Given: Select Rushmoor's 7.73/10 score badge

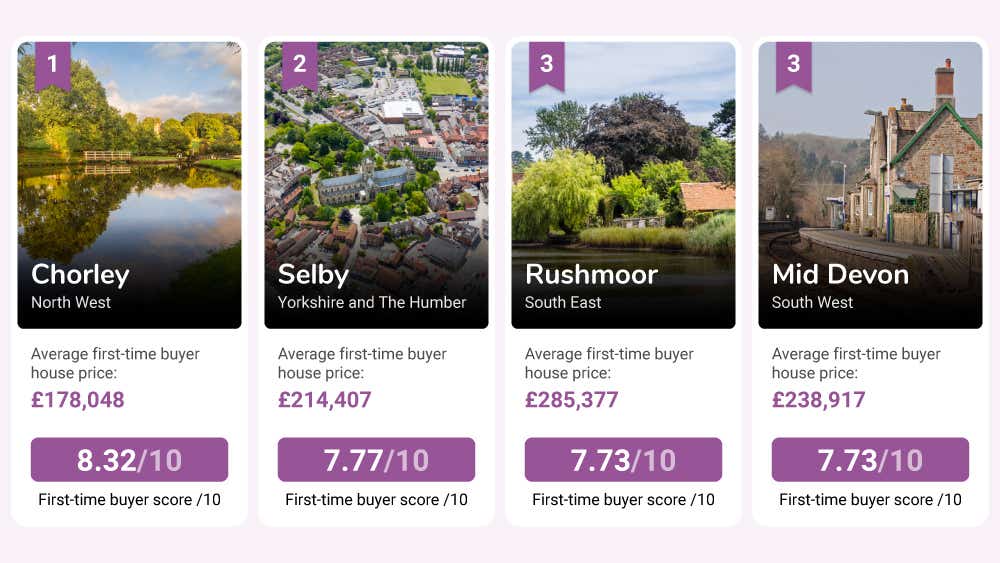Looking at the screenshot, I should coord(623,460).
